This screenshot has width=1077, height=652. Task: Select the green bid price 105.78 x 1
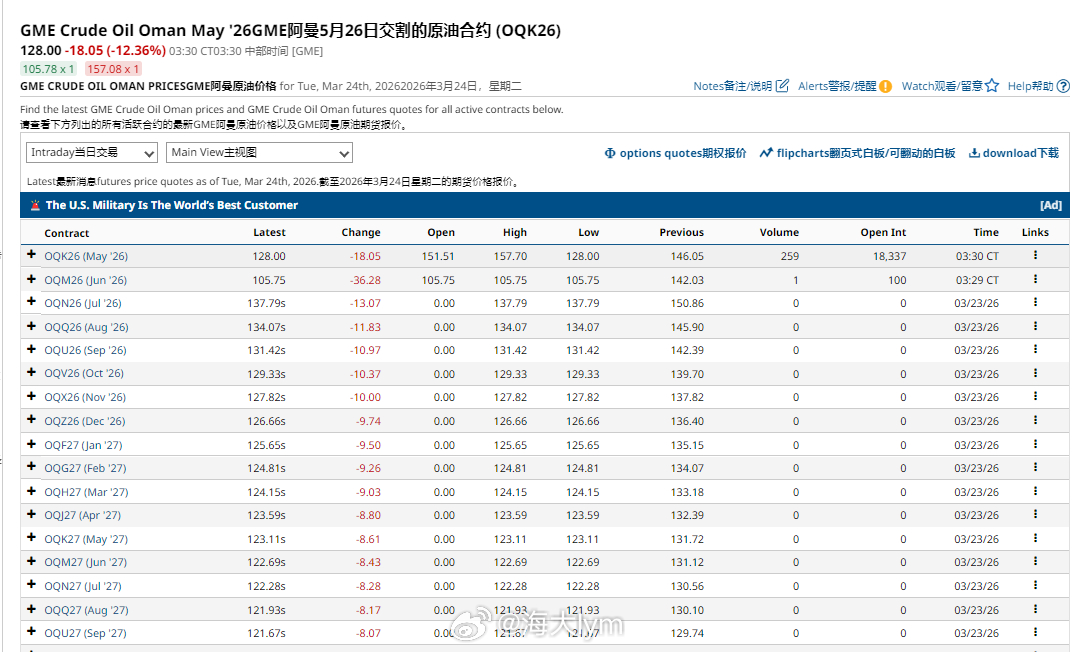pos(47,69)
